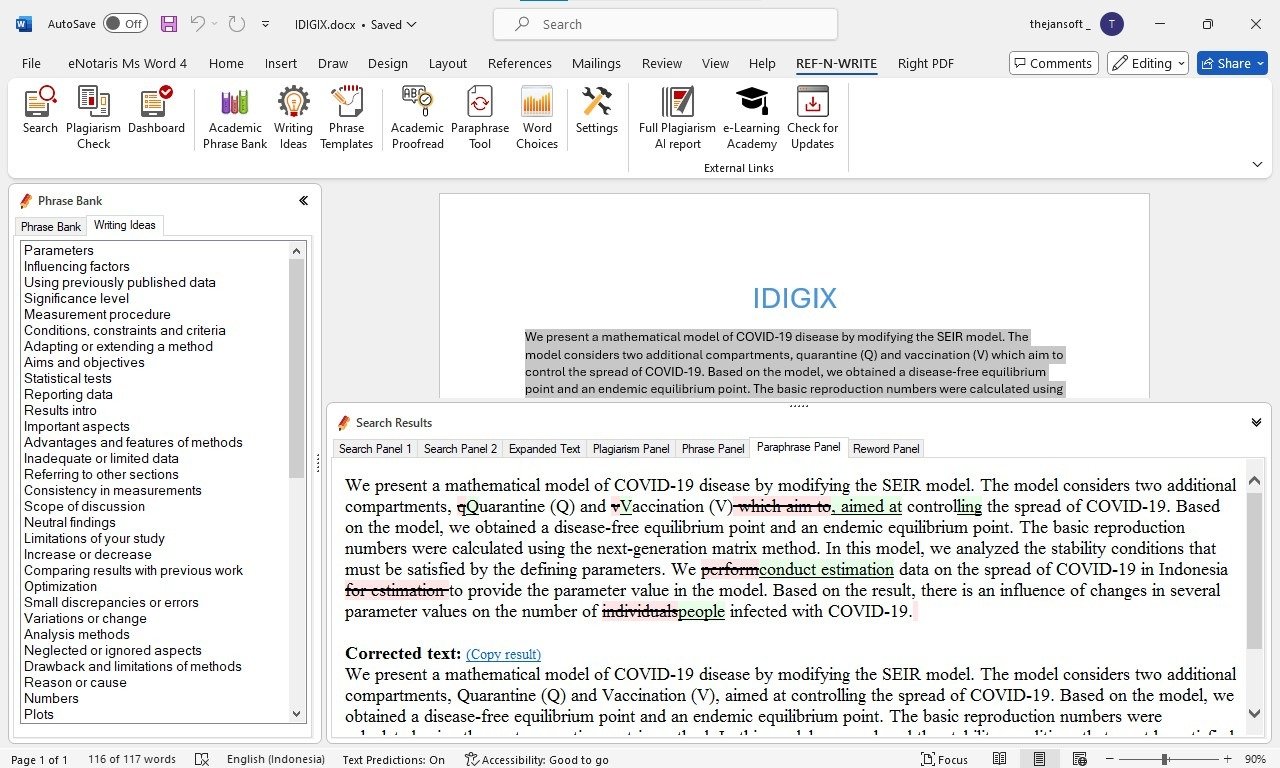1280x768 pixels.
Task: Open Full Plagiarism AI report
Action: pyautogui.click(x=678, y=118)
